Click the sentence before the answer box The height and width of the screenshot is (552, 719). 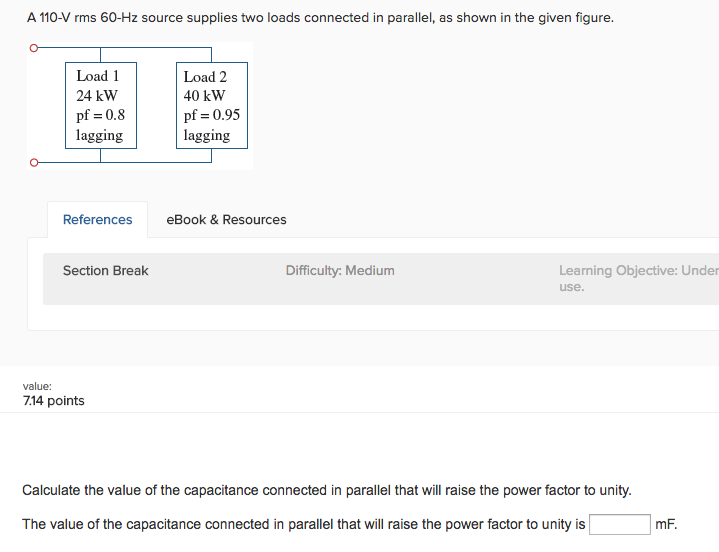click(x=303, y=525)
